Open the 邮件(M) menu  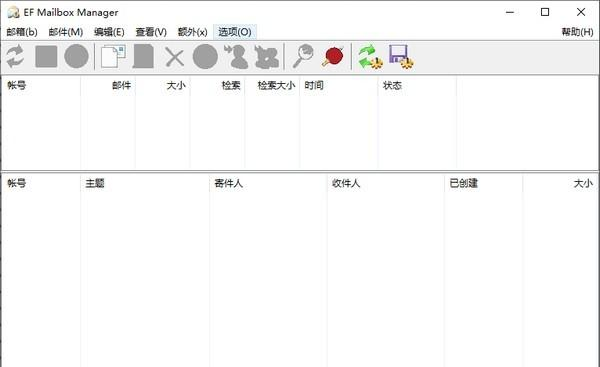point(65,32)
